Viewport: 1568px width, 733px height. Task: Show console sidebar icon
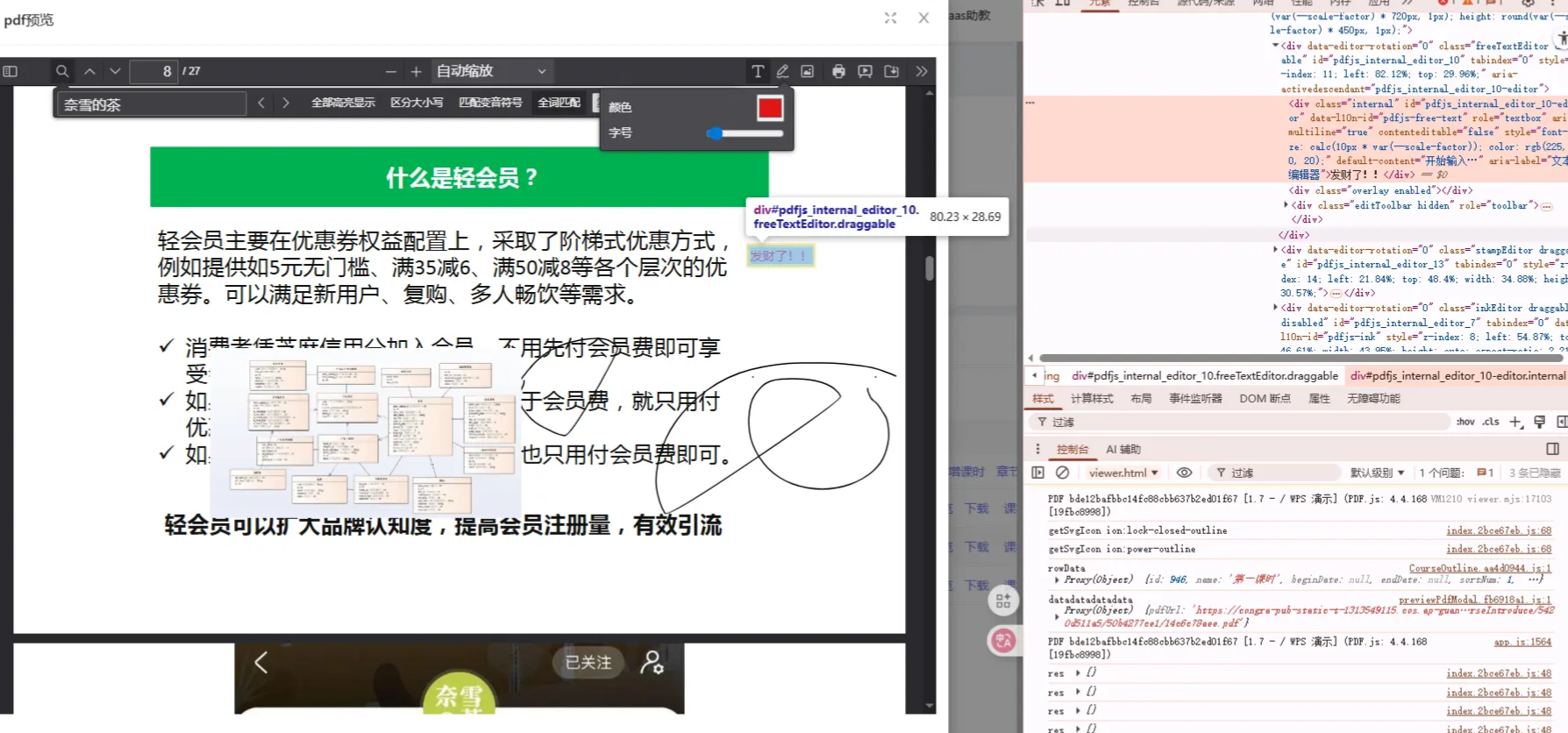point(1037,473)
